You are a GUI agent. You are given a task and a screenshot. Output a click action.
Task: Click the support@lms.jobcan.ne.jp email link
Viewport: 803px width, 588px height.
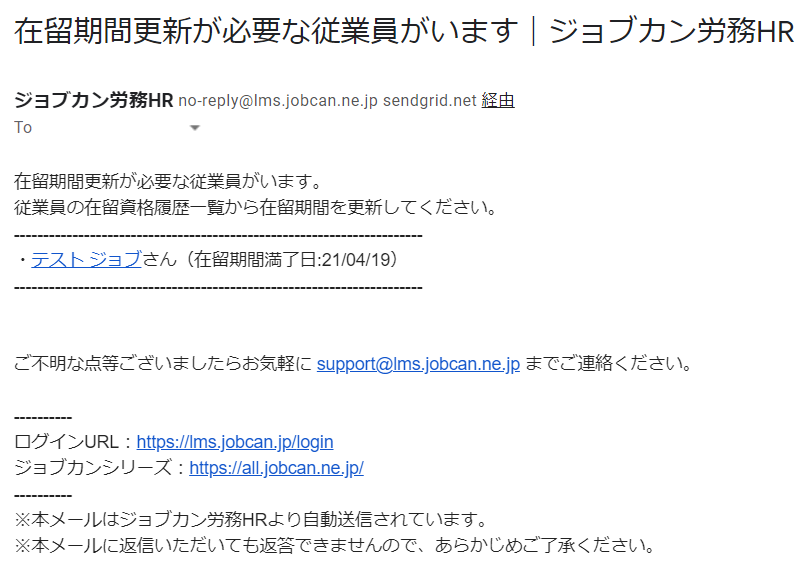pos(418,364)
